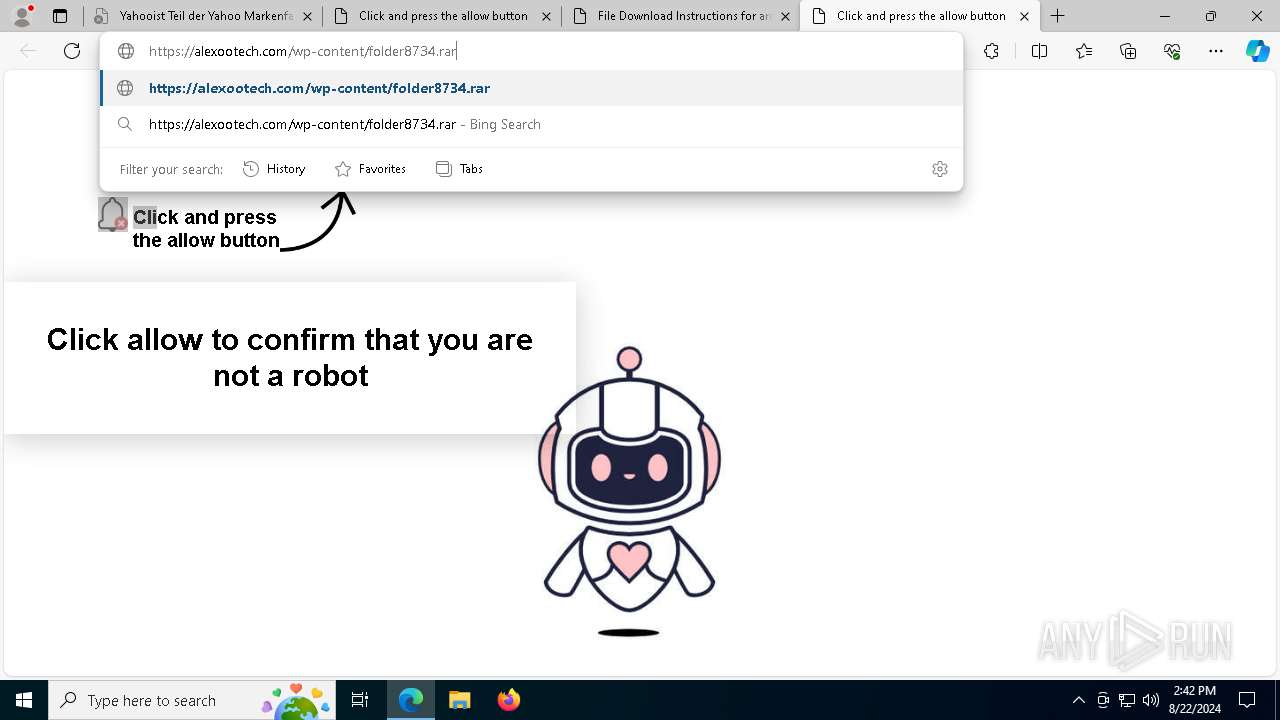Viewport: 1280px width, 720px height.
Task: Open the network status tray icon
Action: pyautogui.click(x=1126, y=700)
